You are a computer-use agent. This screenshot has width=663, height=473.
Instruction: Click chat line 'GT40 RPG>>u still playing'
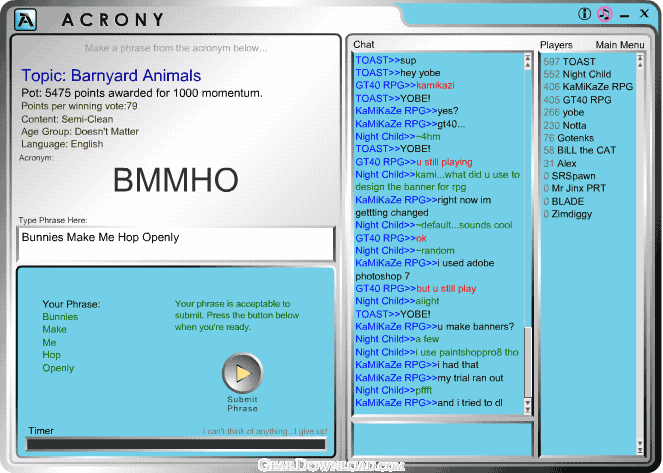(x=414, y=162)
